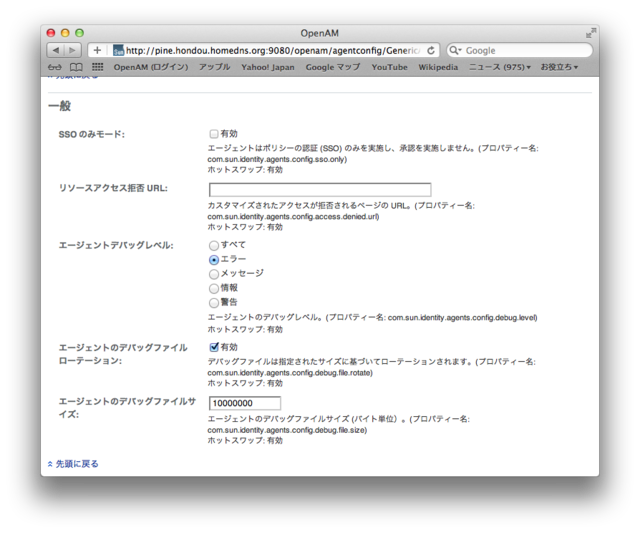Viewport: 640px width, 533px height.
Task: Click the browser back arrow button
Action: pos(56,50)
